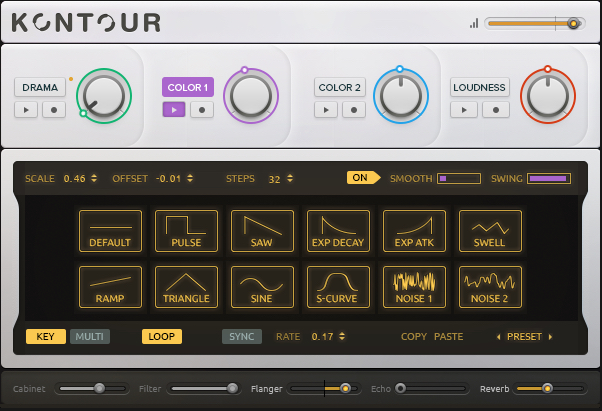602x411 pixels.
Task: Click the output level meter icon
Action: tap(474, 23)
